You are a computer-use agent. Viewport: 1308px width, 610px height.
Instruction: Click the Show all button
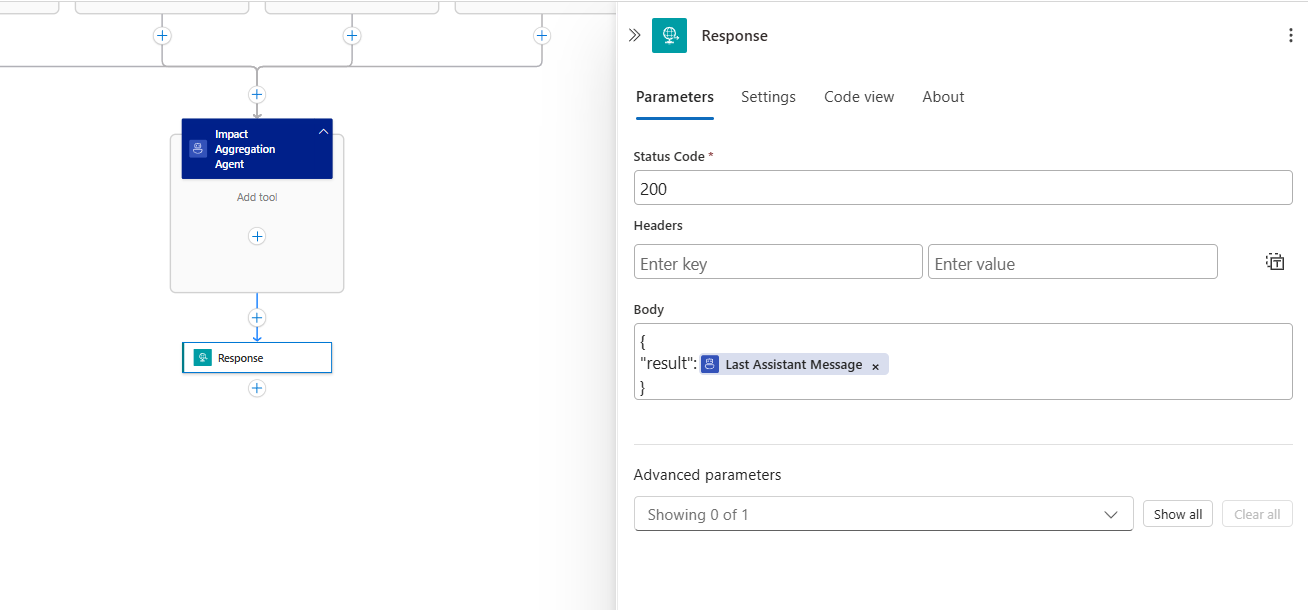tap(1177, 513)
